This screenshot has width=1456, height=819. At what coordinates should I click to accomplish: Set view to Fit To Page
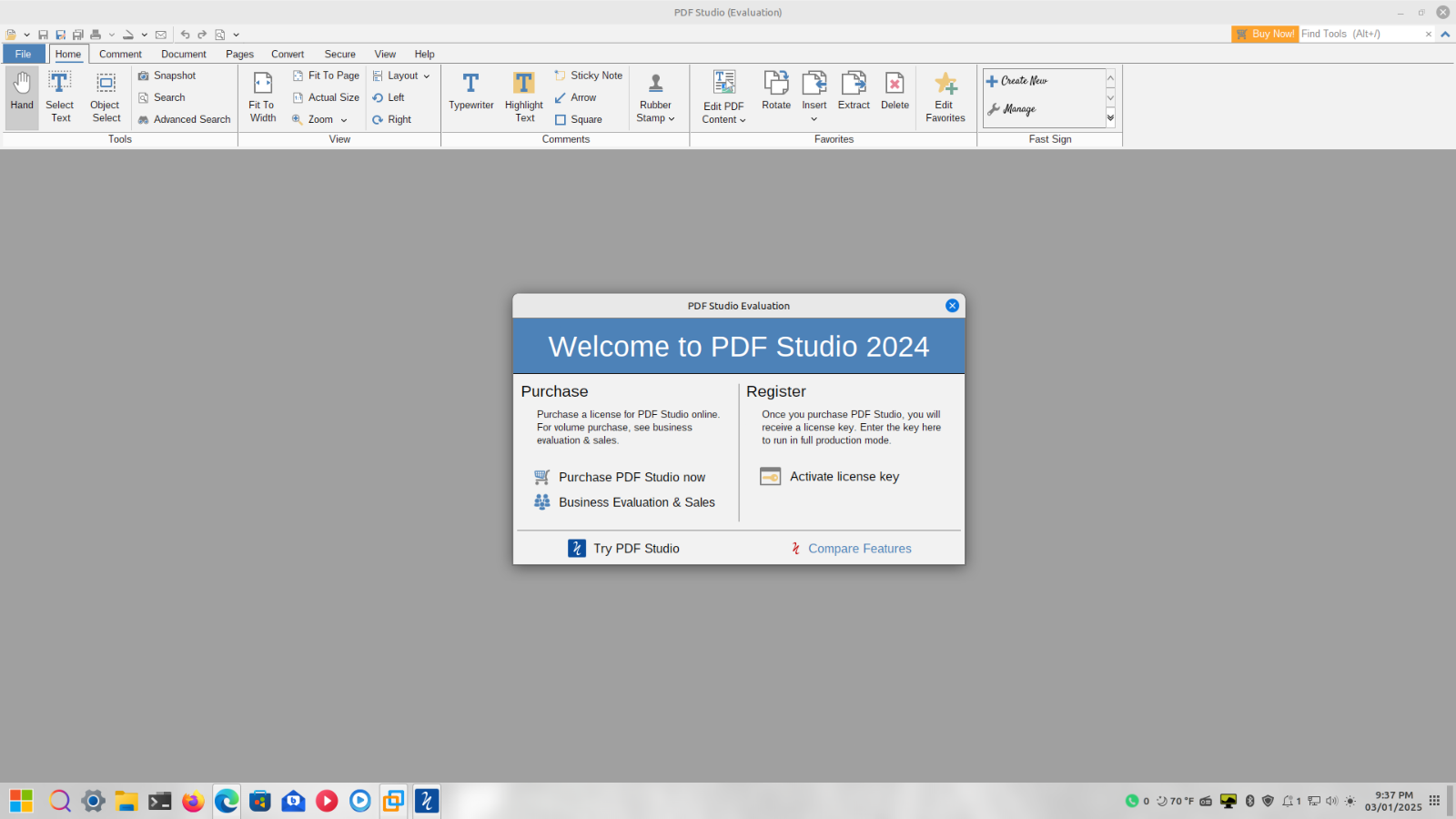point(326,76)
